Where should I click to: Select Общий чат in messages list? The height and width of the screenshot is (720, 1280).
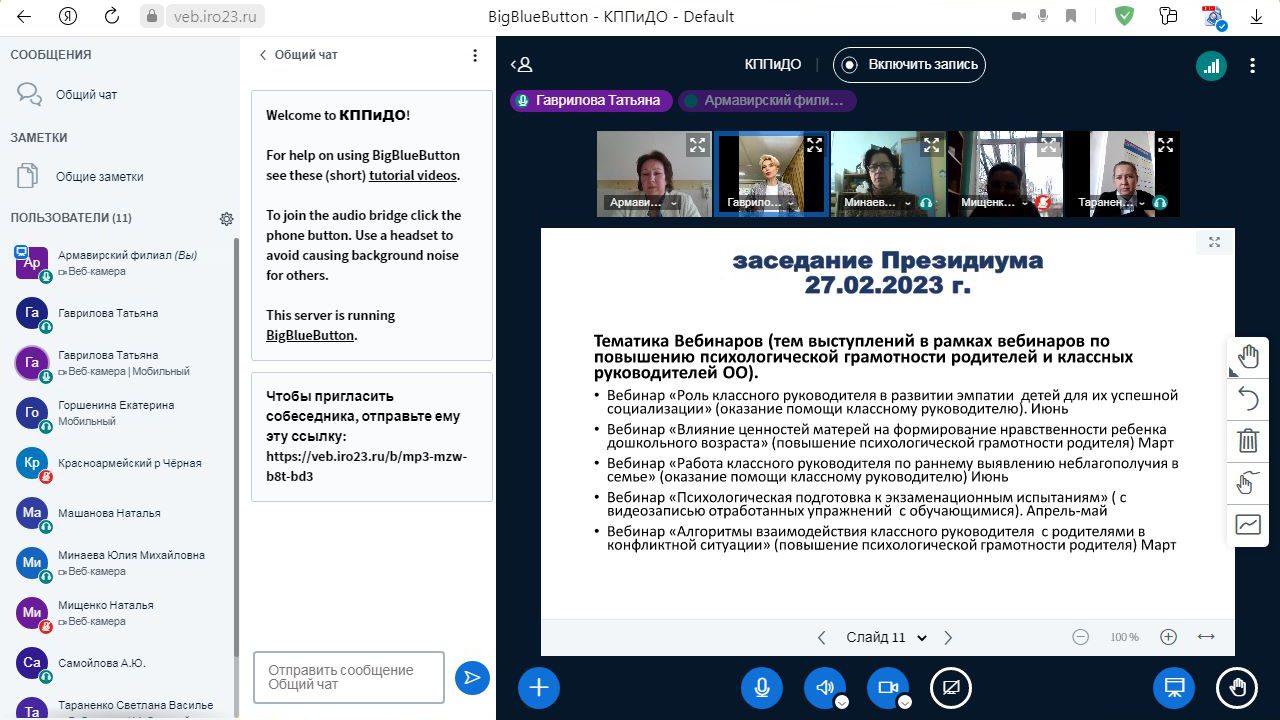click(86, 95)
